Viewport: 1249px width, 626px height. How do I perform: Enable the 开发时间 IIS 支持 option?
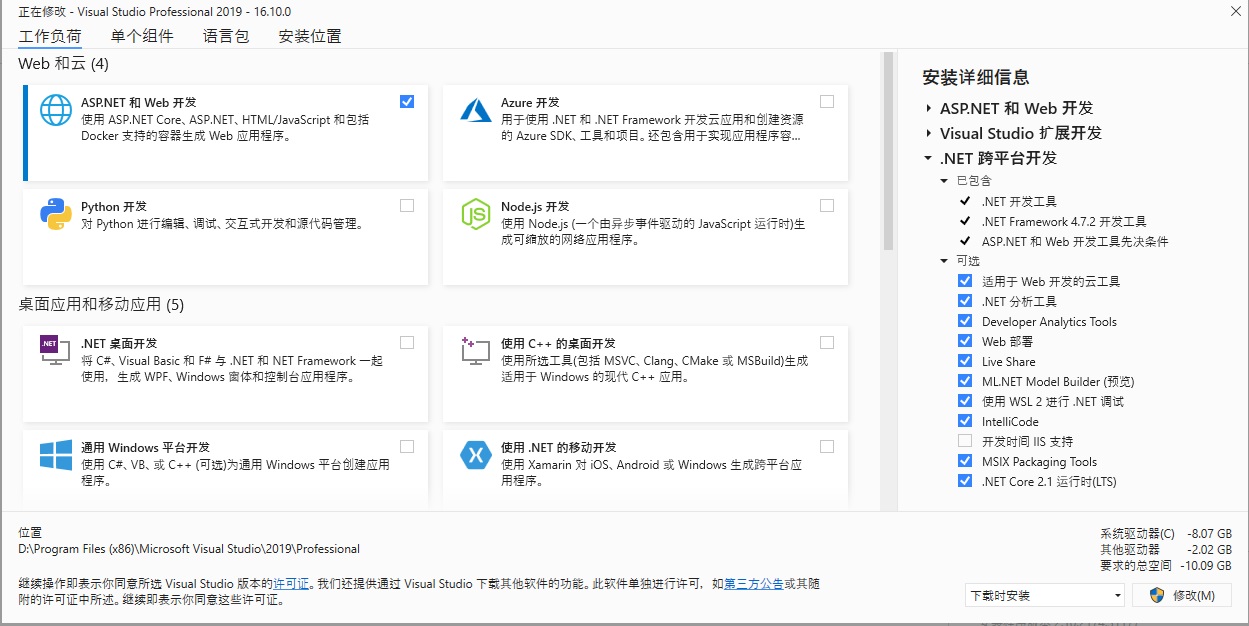965,441
